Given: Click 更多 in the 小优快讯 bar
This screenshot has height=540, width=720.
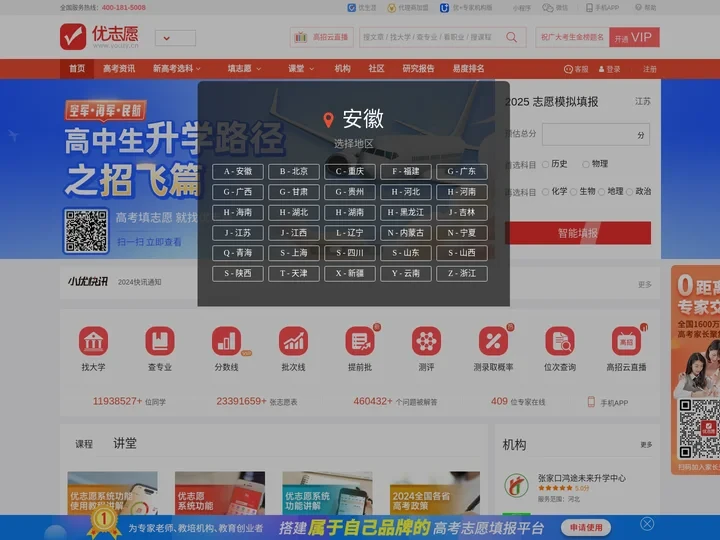Looking at the screenshot, I should tap(645, 285).
